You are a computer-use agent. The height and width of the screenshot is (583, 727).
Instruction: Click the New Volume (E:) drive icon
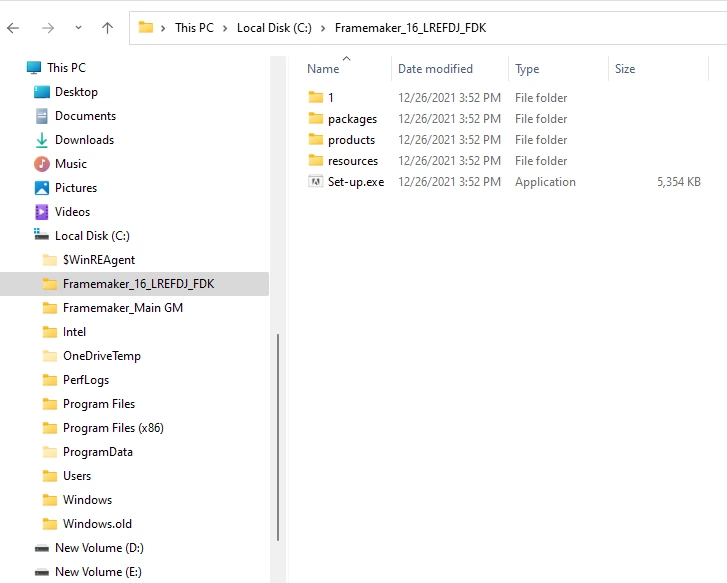42,572
